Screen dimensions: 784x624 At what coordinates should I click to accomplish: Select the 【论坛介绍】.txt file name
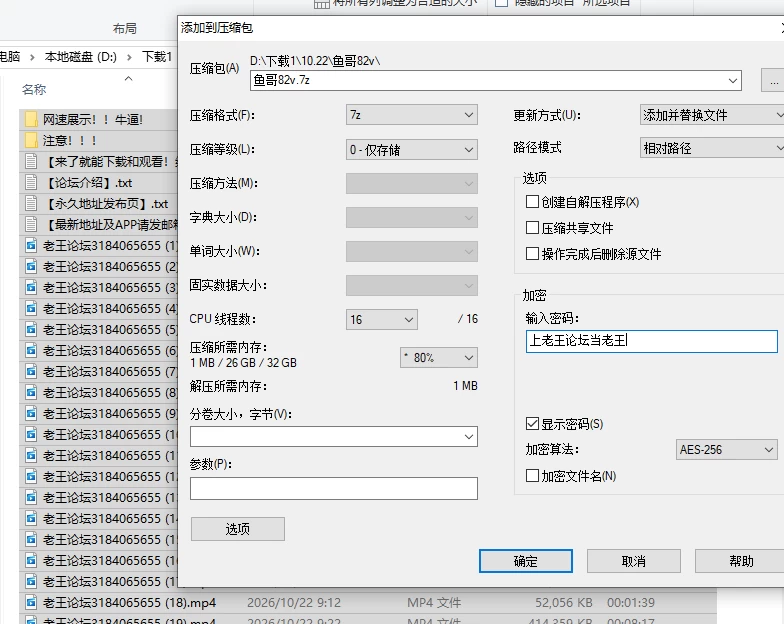(x=88, y=183)
